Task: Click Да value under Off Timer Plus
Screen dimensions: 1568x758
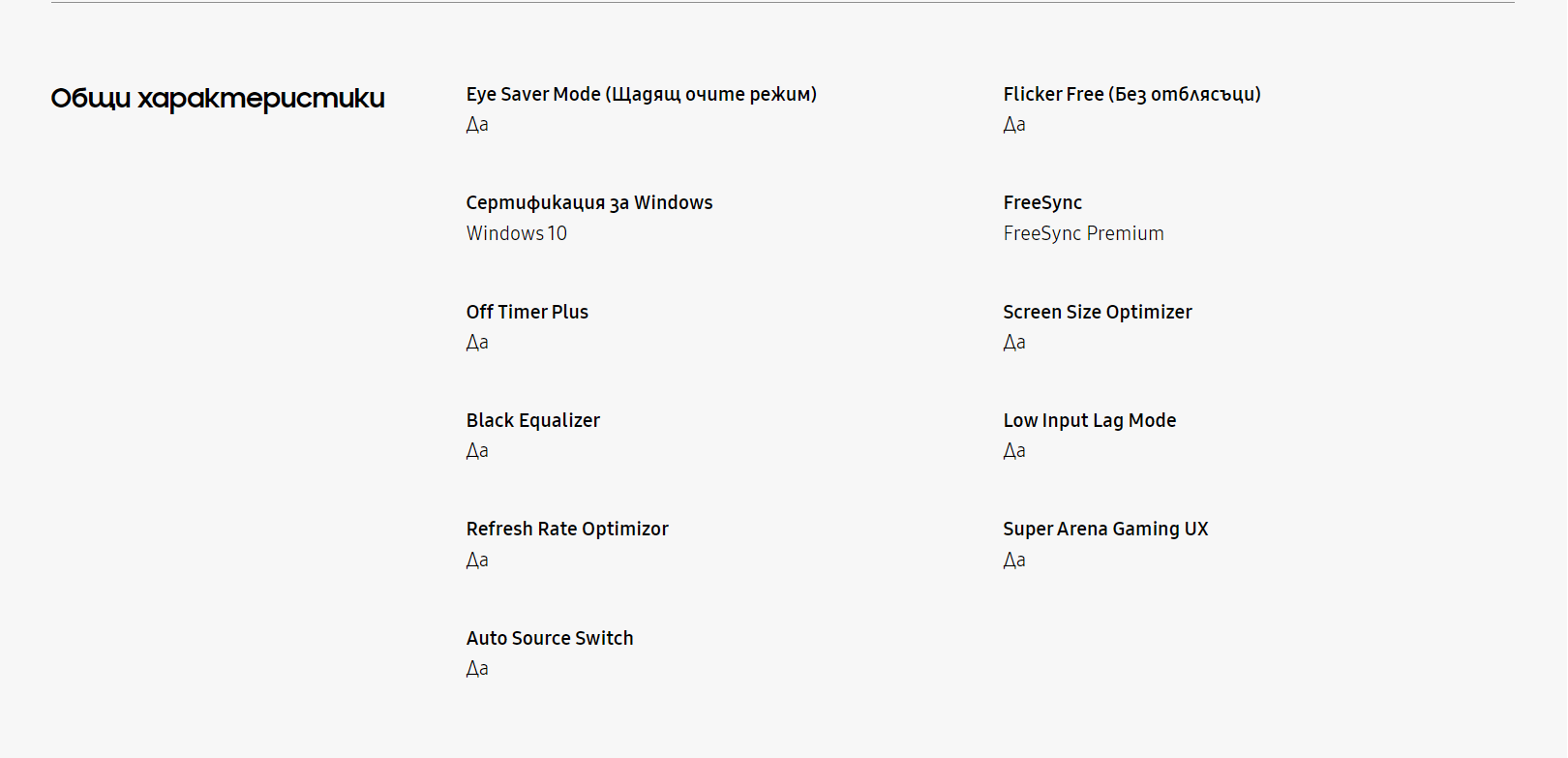Action: pyautogui.click(x=477, y=343)
